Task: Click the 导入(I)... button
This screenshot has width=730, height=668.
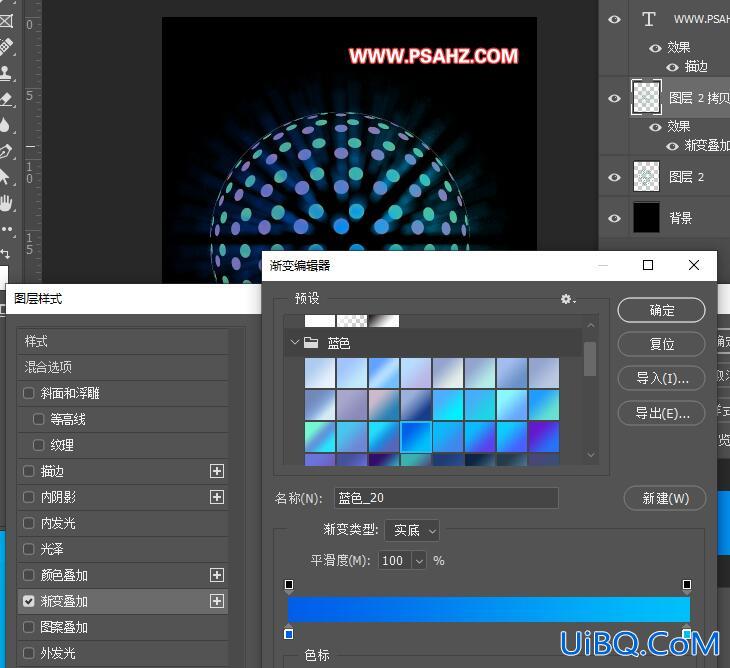Action: click(661, 378)
